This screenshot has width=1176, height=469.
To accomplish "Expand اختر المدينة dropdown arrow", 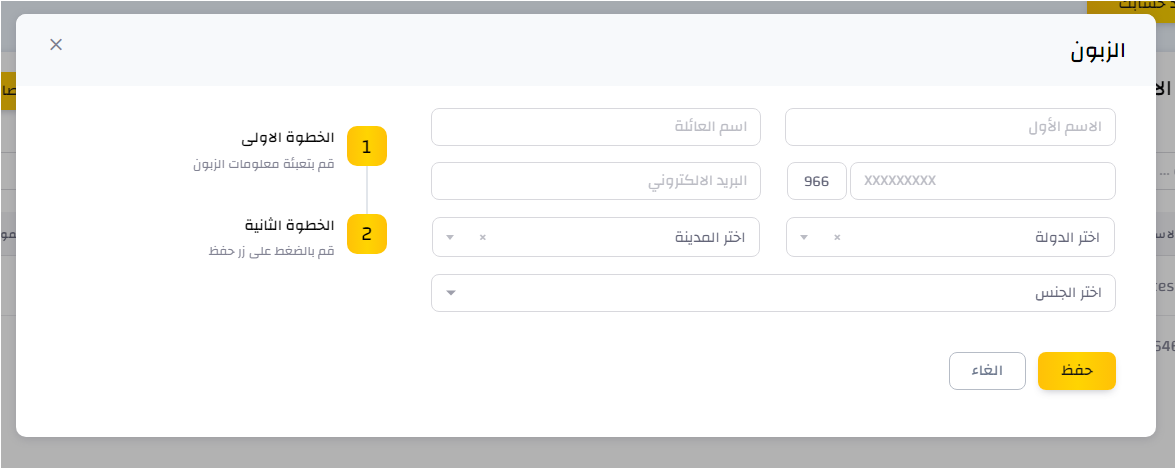I will pos(450,237).
